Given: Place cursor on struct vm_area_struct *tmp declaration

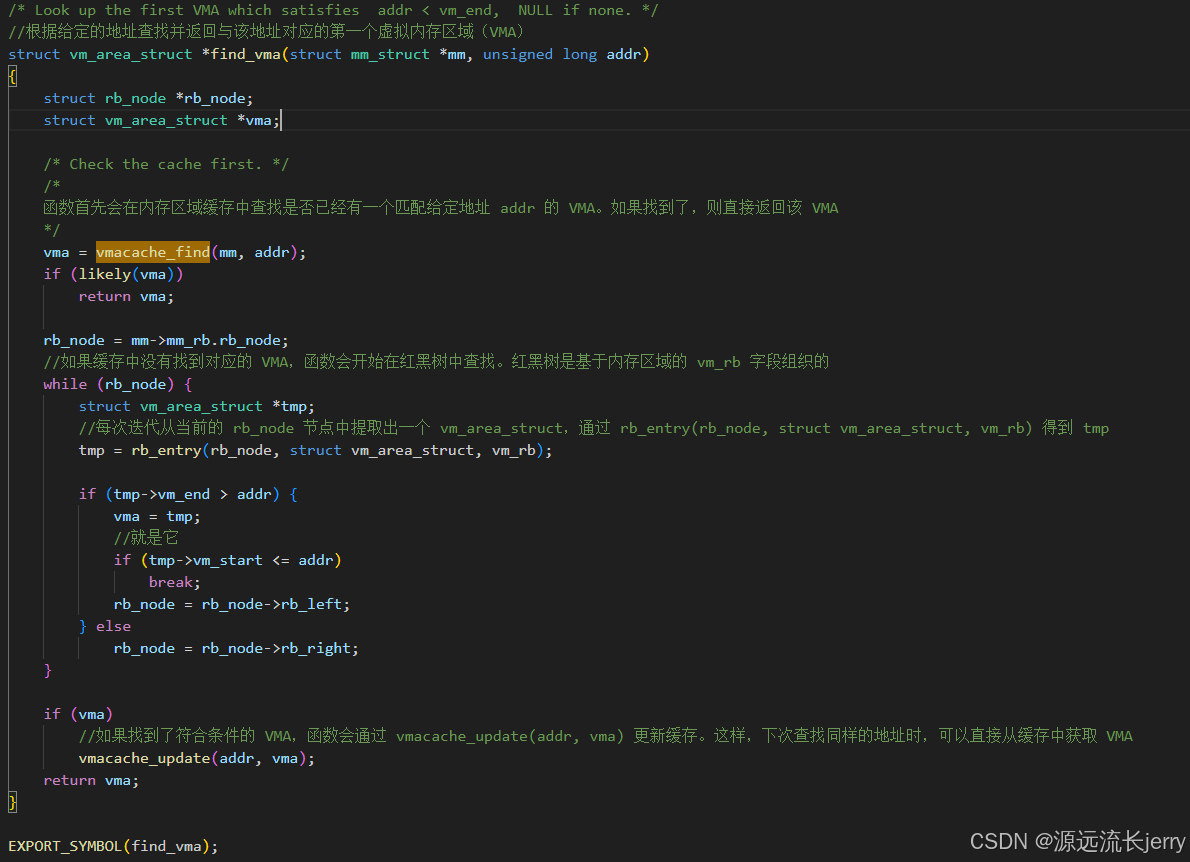Looking at the screenshot, I should [200, 405].
